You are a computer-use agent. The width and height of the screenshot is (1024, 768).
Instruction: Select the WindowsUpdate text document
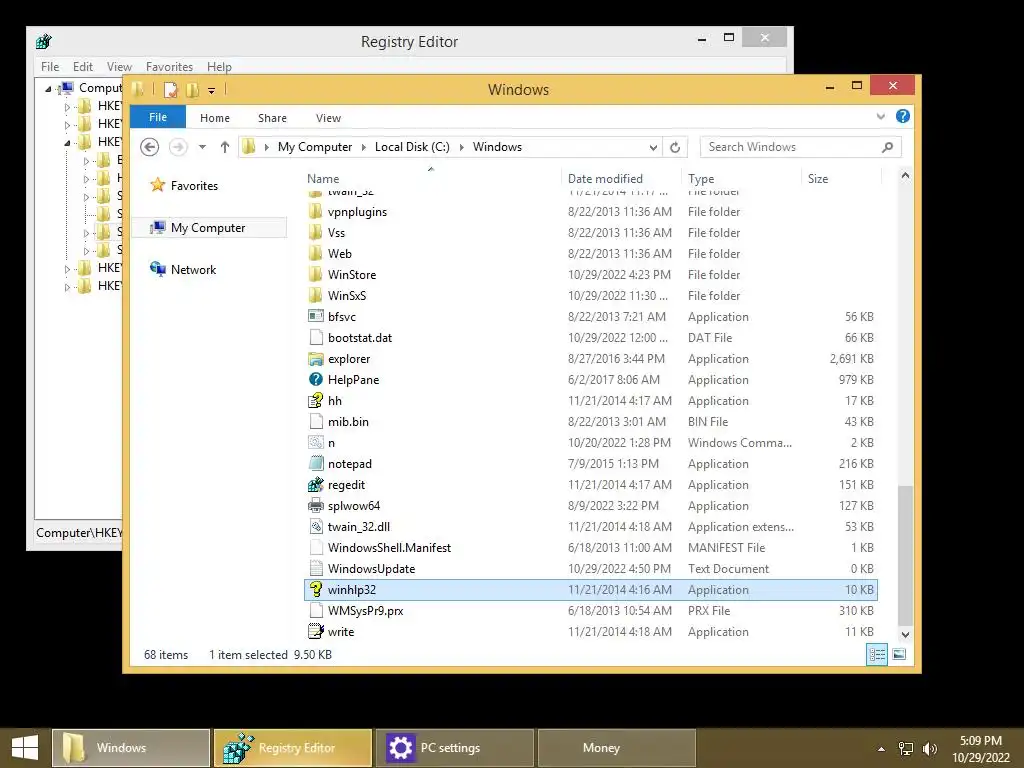click(x=591, y=569)
